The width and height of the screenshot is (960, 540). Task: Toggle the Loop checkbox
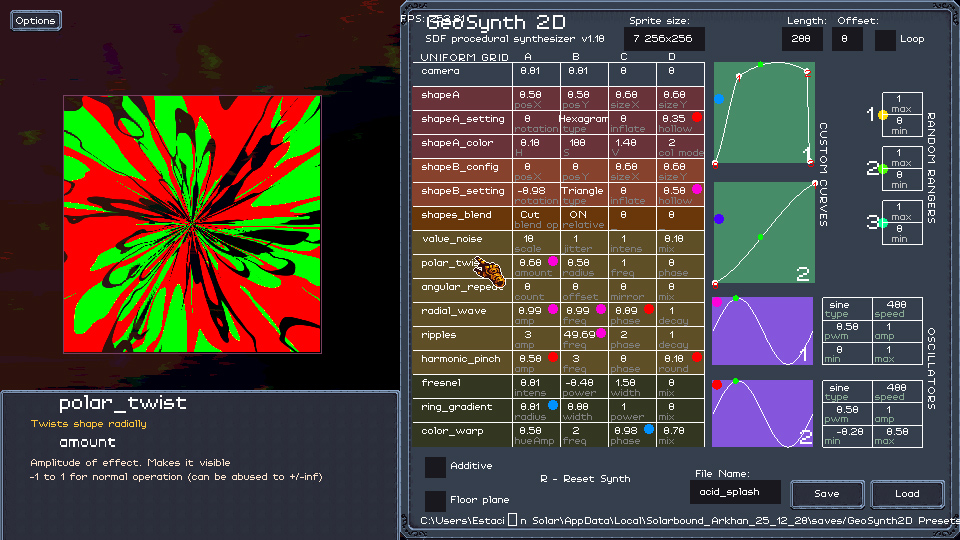point(885,40)
